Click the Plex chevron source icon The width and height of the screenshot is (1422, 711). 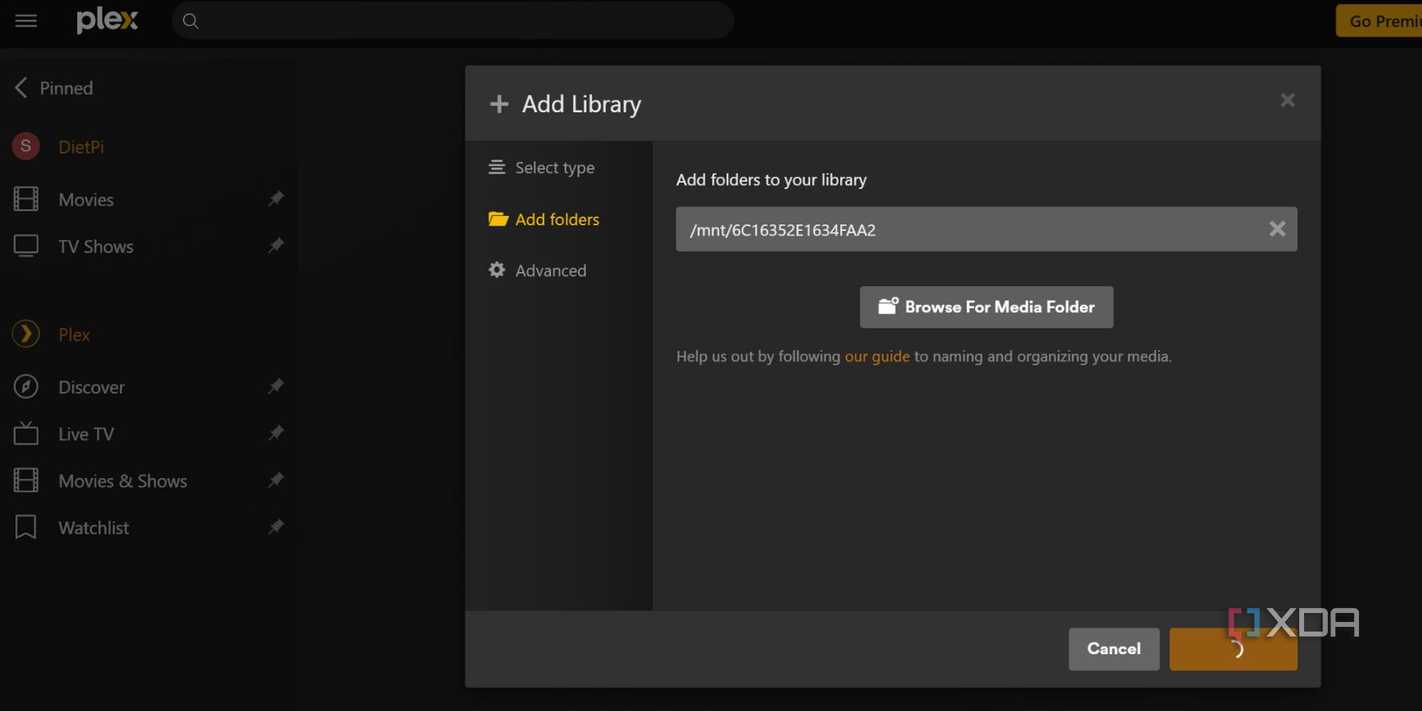click(26, 334)
